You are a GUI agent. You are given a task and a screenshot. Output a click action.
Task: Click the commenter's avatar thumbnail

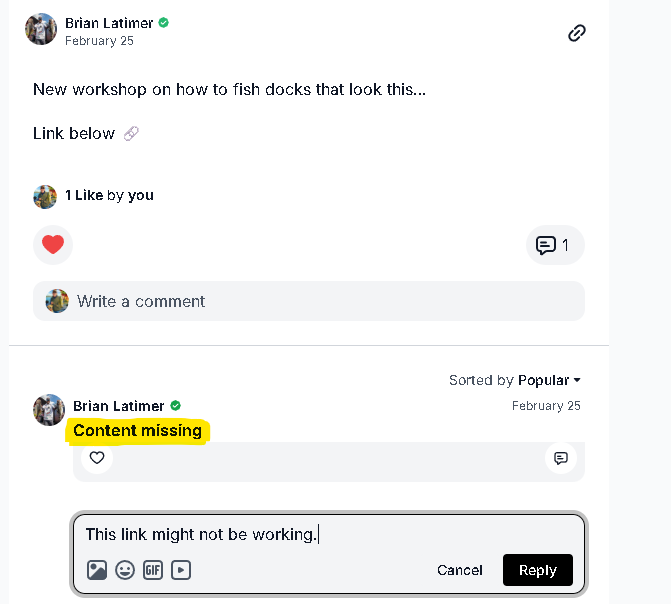click(x=49, y=409)
